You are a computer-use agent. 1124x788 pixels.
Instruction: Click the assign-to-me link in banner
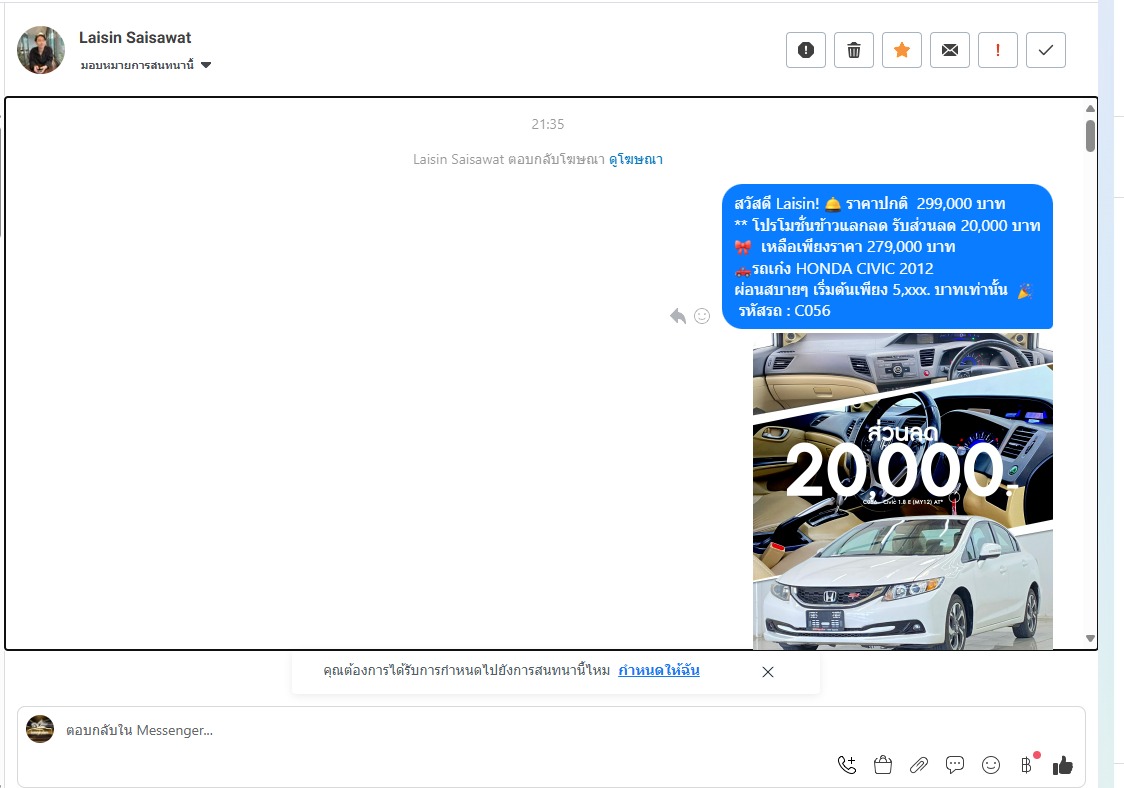tap(658, 671)
